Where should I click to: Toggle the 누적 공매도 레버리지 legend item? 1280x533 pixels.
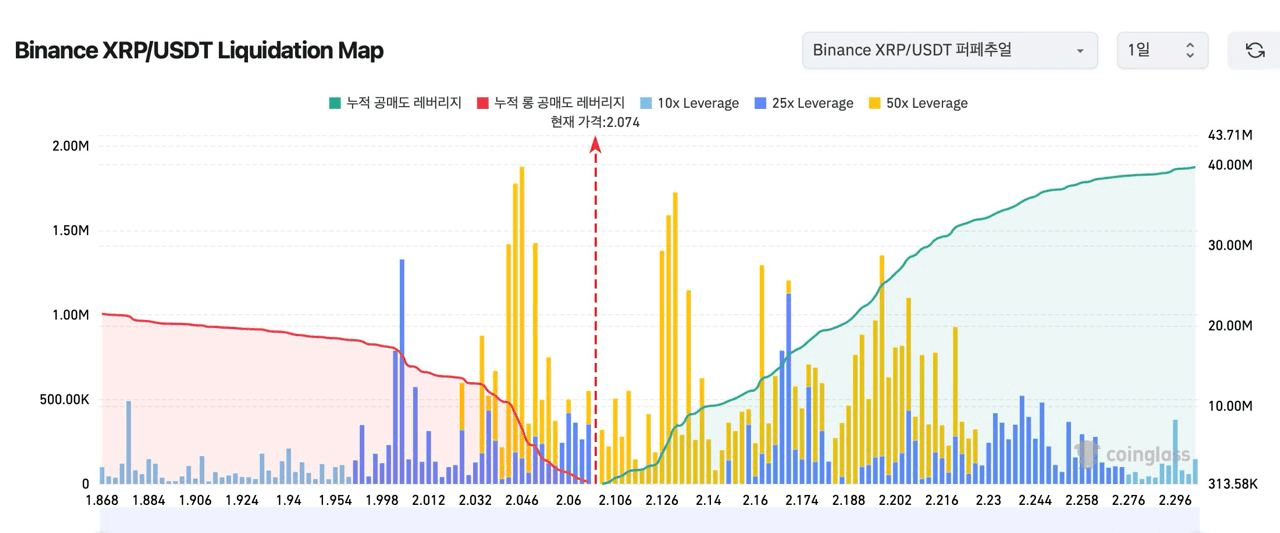click(x=395, y=103)
